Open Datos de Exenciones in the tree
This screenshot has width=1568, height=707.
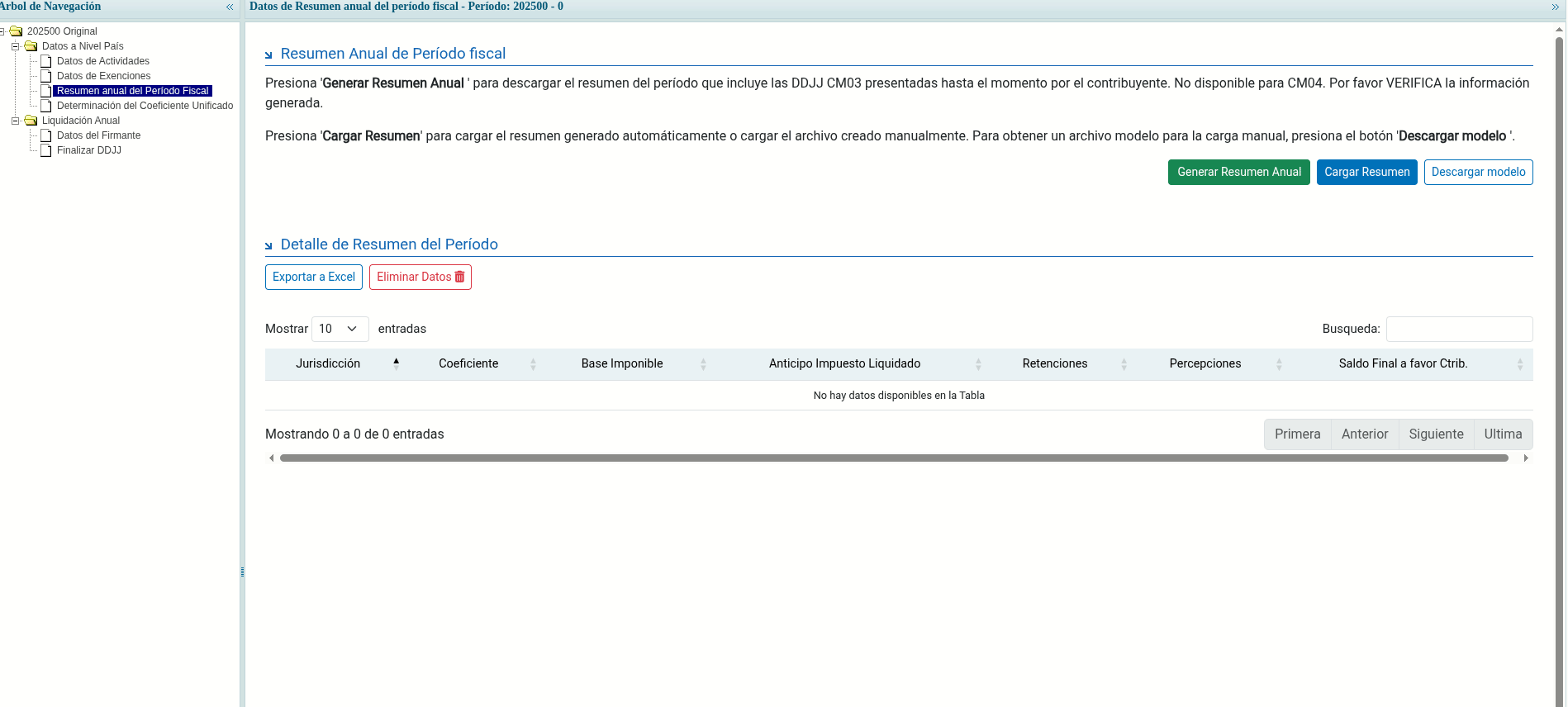[103, 76]
